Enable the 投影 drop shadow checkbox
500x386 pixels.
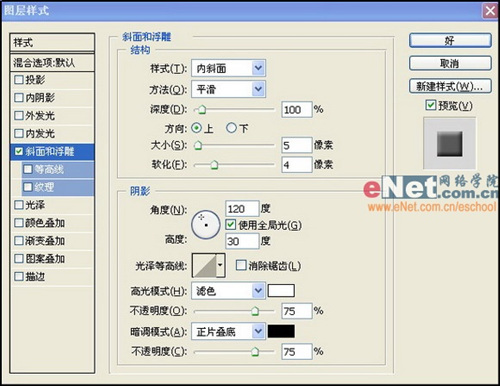[x=19, y=80]
